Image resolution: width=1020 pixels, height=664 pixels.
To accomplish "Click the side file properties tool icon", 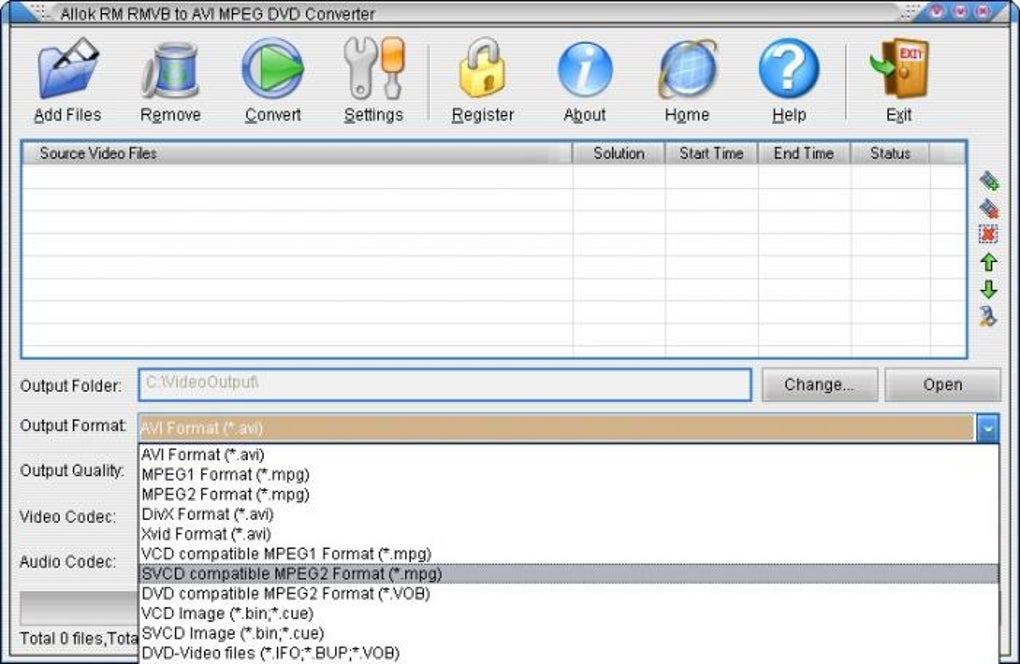I will [x=988, y=316].
